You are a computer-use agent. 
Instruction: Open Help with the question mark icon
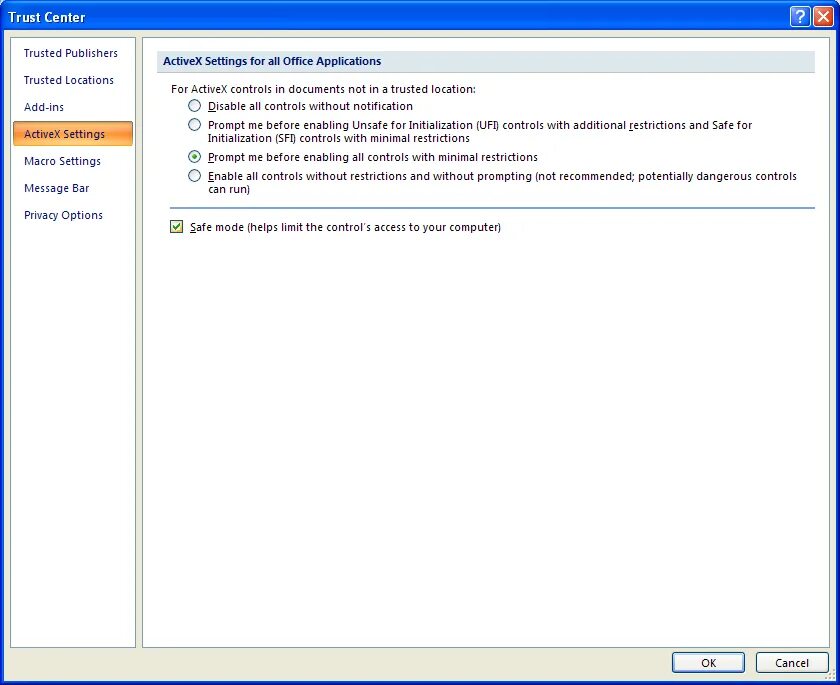[800, 17]
